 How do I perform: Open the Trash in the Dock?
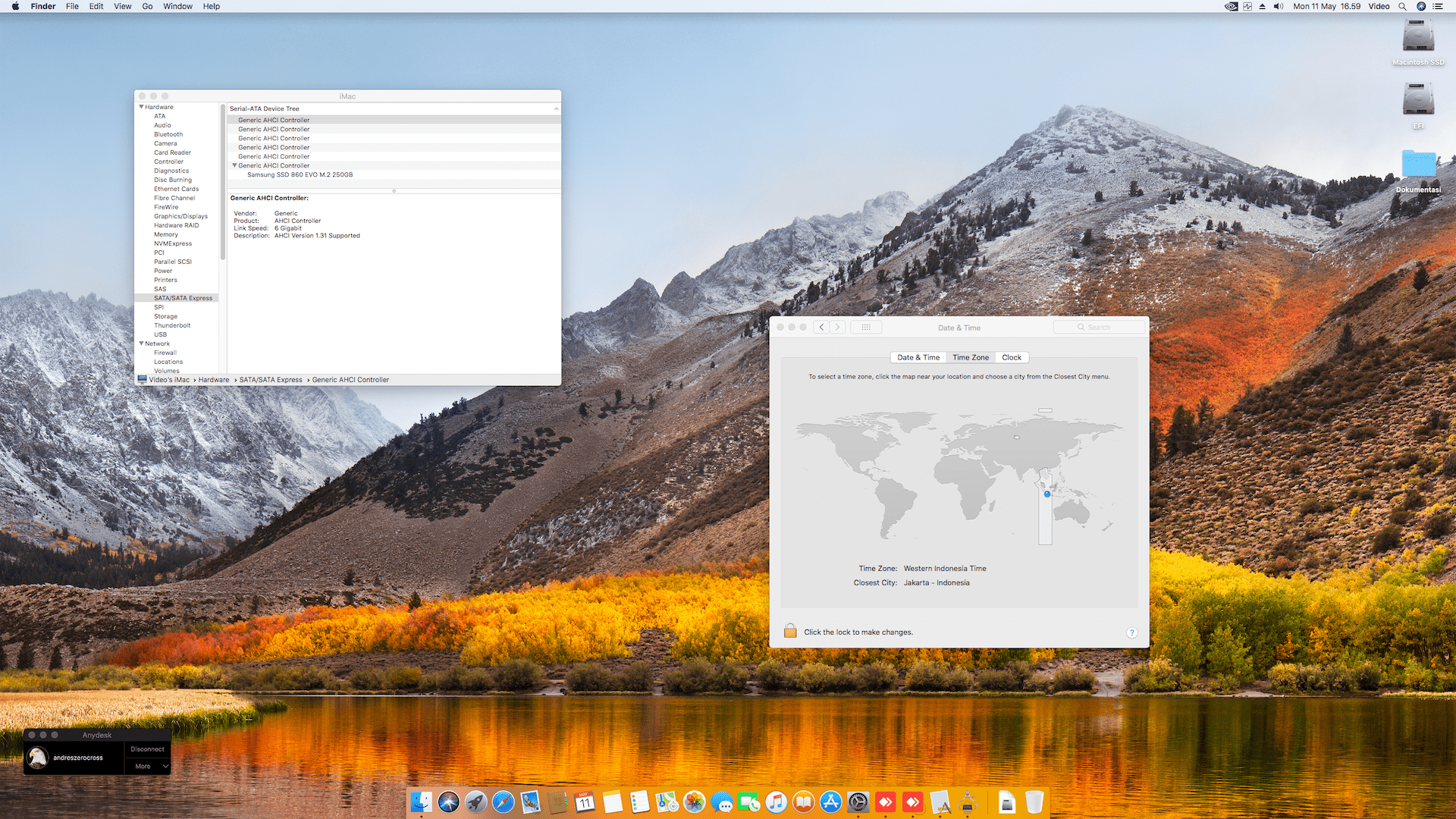1034,802
